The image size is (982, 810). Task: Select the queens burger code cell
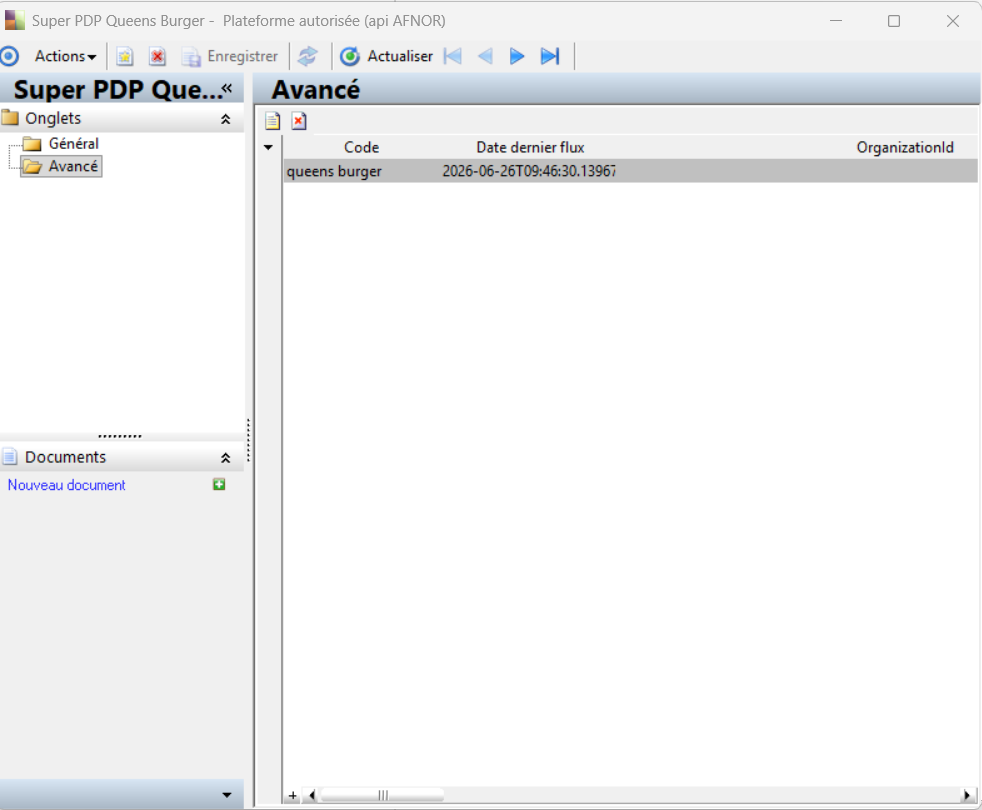[361, 171]
